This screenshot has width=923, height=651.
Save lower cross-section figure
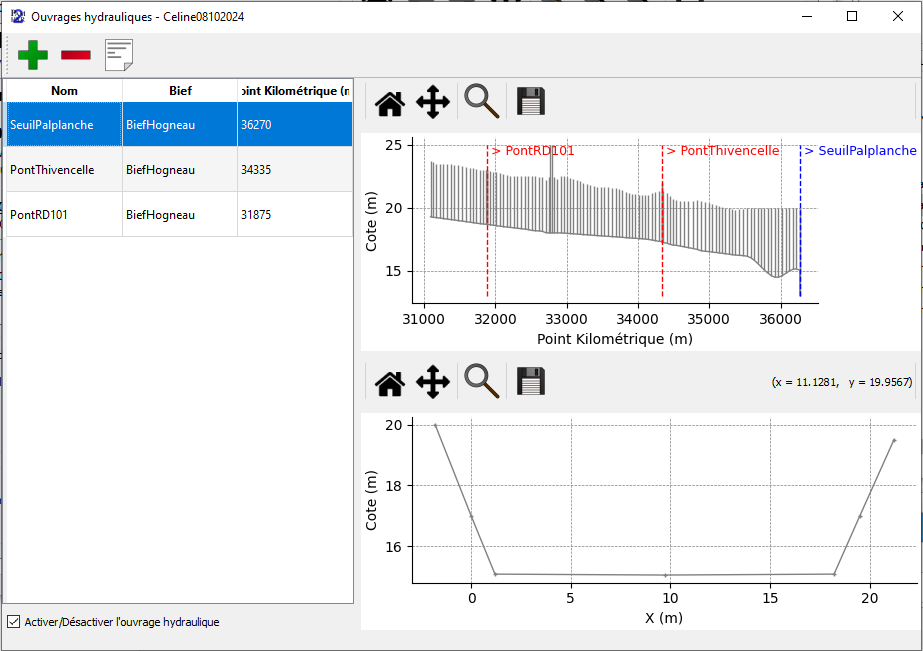coord(530,382)
